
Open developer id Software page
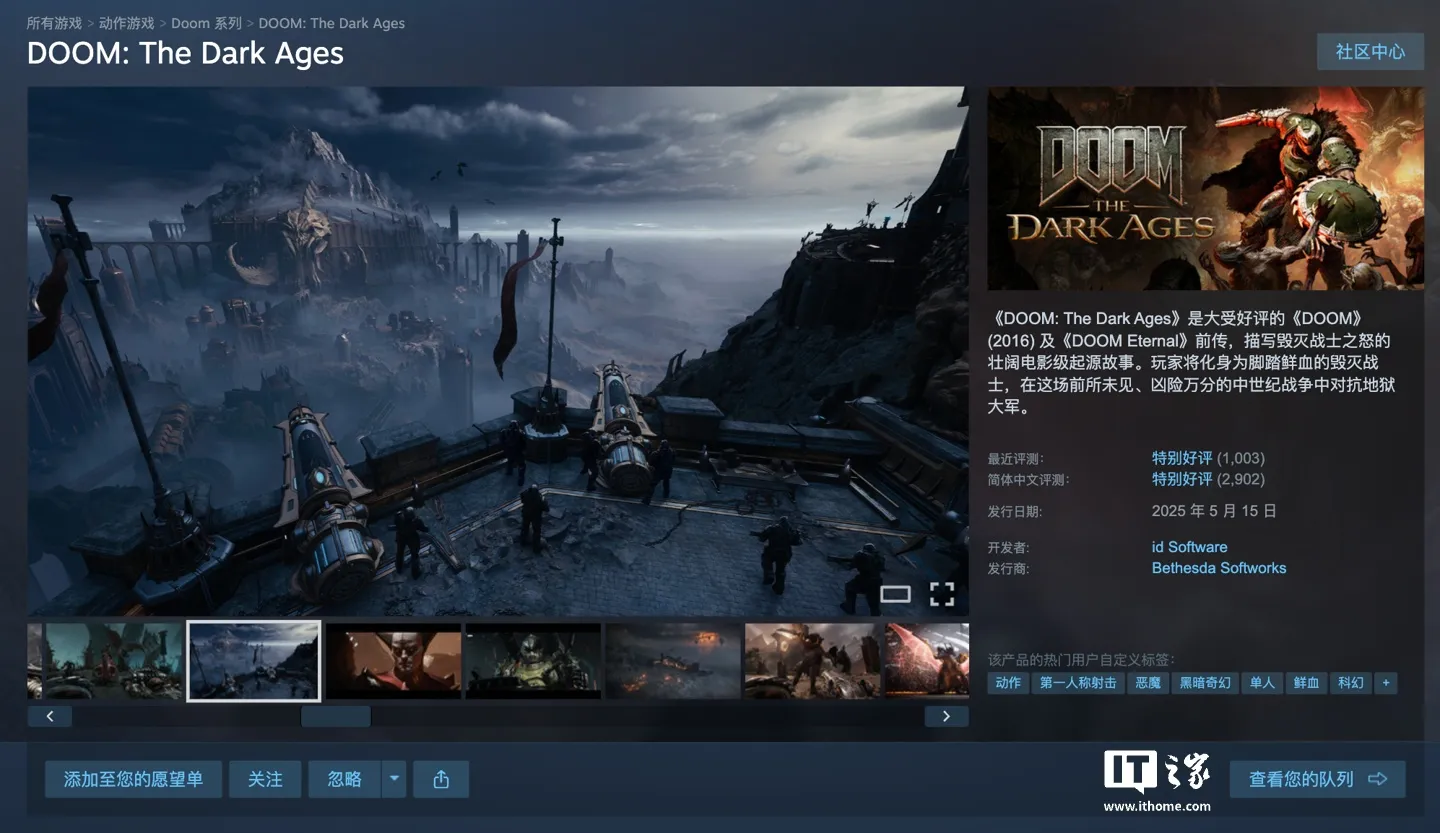(x=1189, y=547)
